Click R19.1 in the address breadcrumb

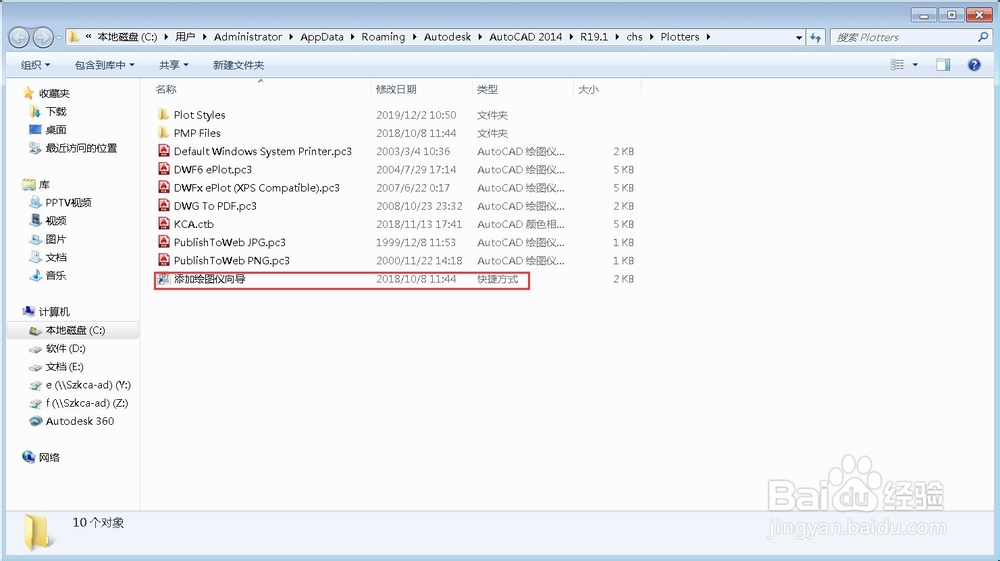pyautogui.click(x=595, y=37)
